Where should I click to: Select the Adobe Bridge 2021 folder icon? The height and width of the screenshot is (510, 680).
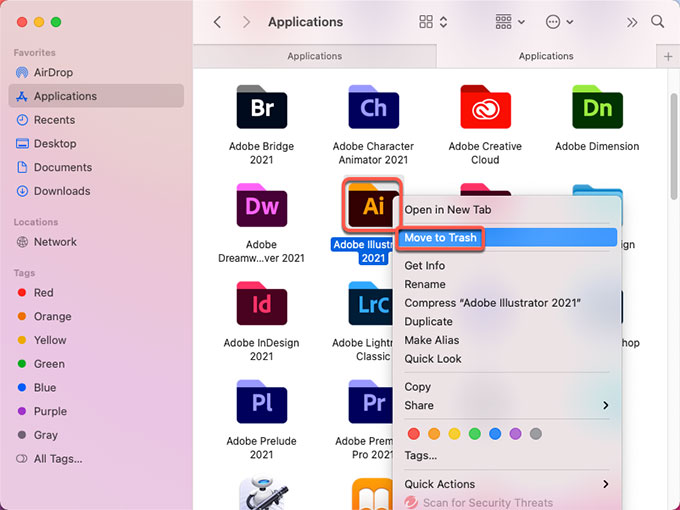262,107
